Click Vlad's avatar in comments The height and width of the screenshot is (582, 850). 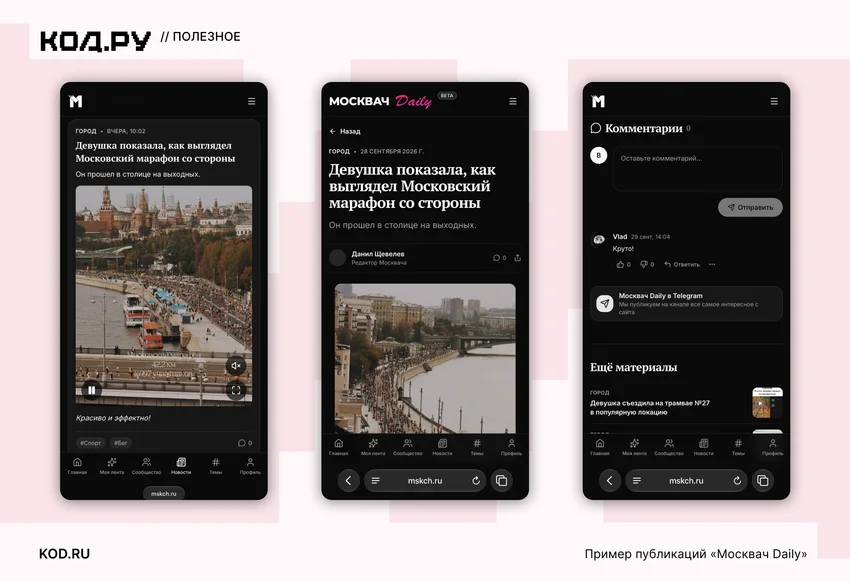598,239
